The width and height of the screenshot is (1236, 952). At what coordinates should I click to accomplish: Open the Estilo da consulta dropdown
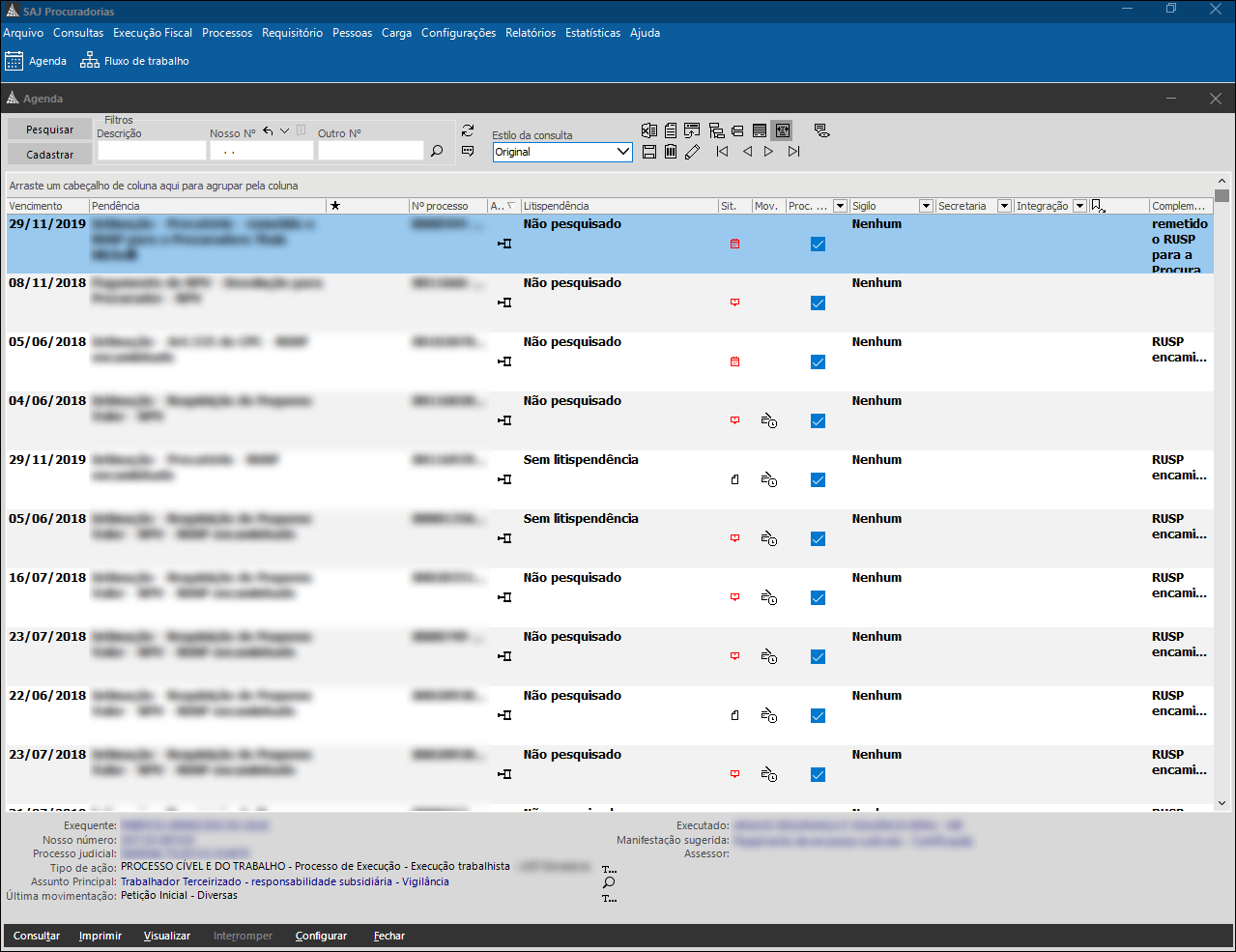[x=622, y=152]
